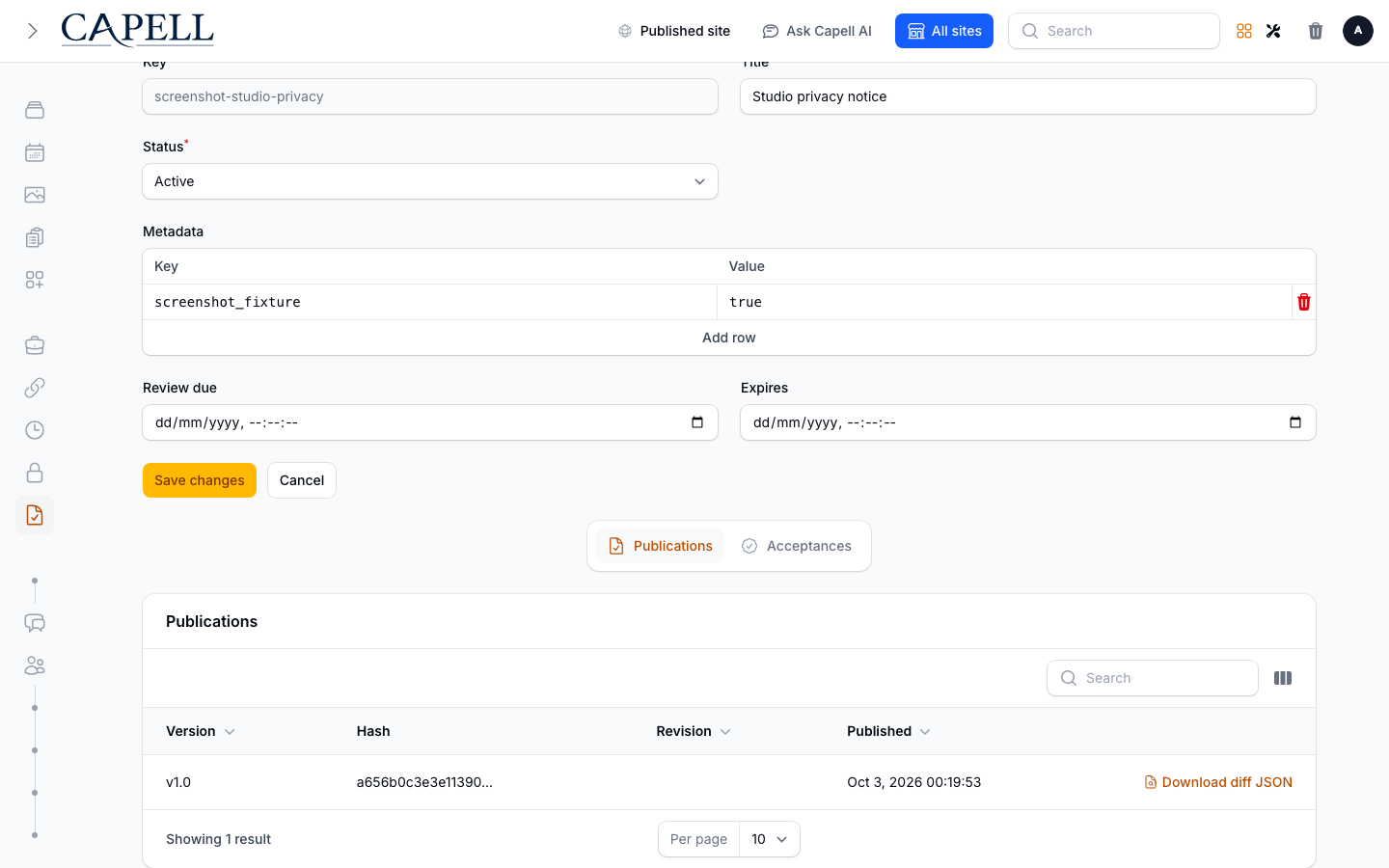This screenshot has height=868, width=1389.
Task: Toggle table columns icon in Publications
Action: [1283, 678]
